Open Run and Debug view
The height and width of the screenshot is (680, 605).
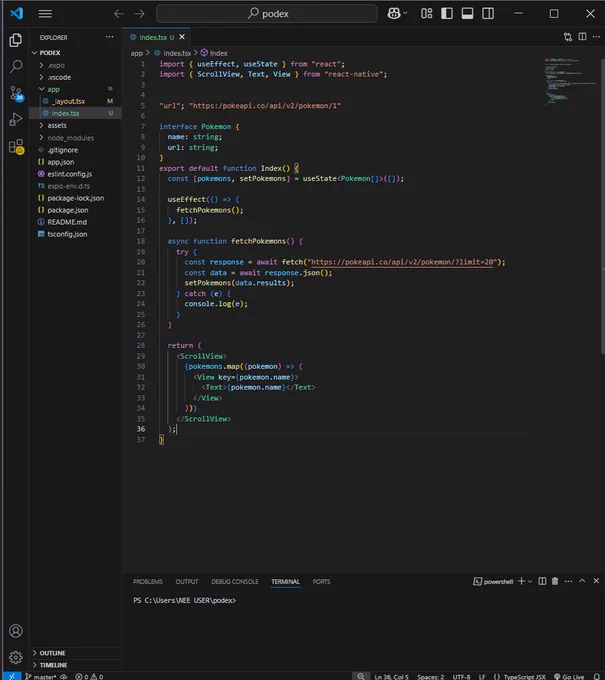pyautogui.click(x=16, y=119)
